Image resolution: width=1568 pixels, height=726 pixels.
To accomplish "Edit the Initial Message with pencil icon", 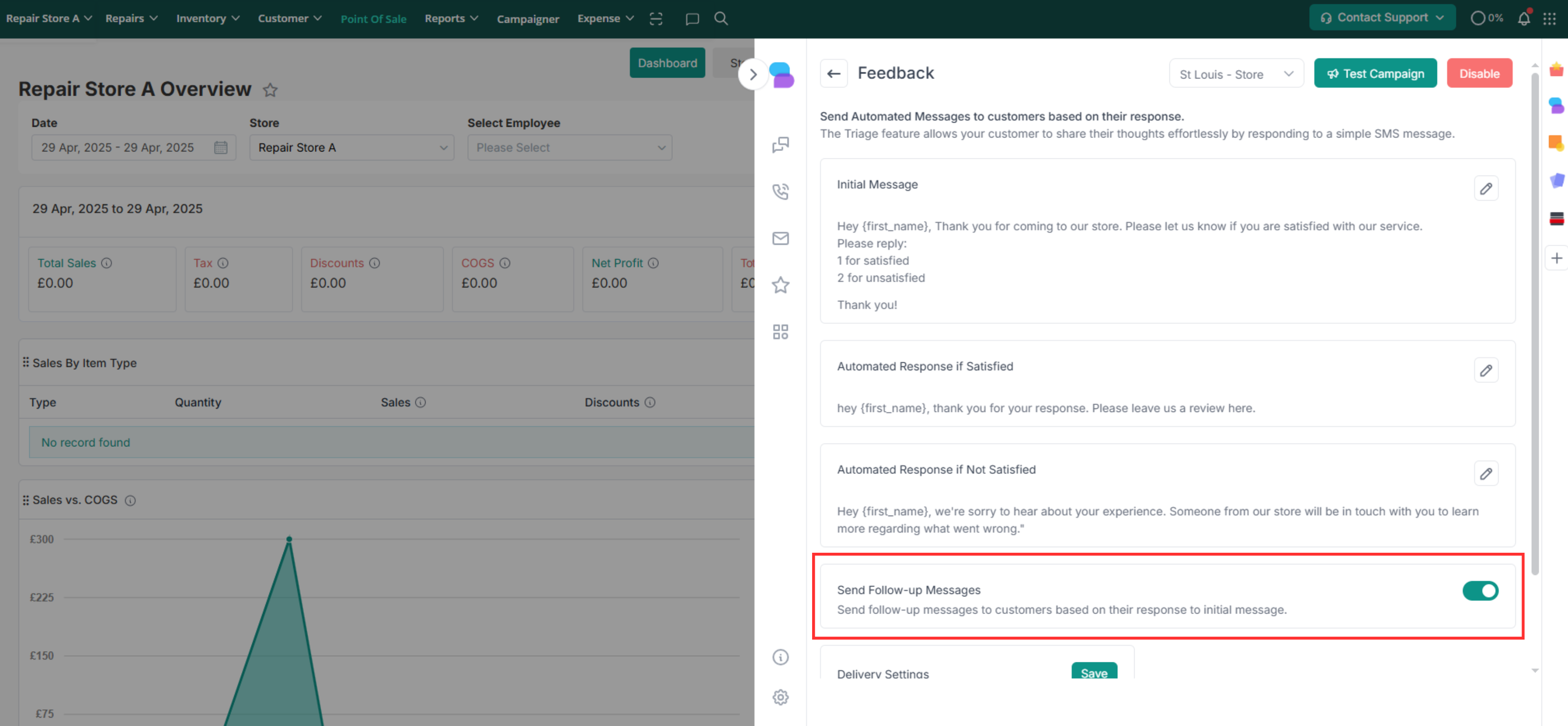I will click(1485, 189).
